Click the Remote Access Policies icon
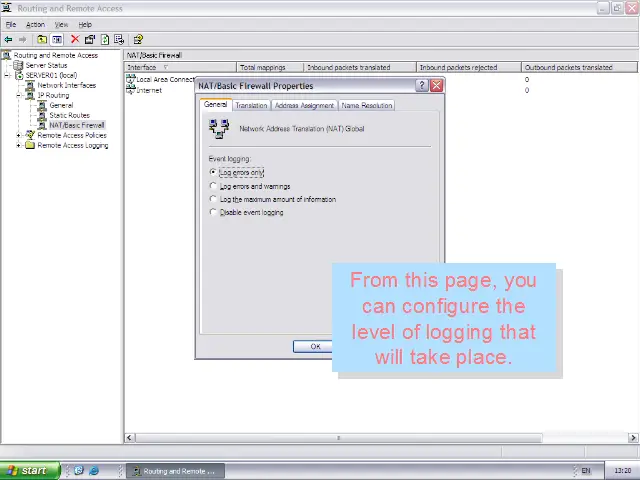640x480 pixels. 30,135
